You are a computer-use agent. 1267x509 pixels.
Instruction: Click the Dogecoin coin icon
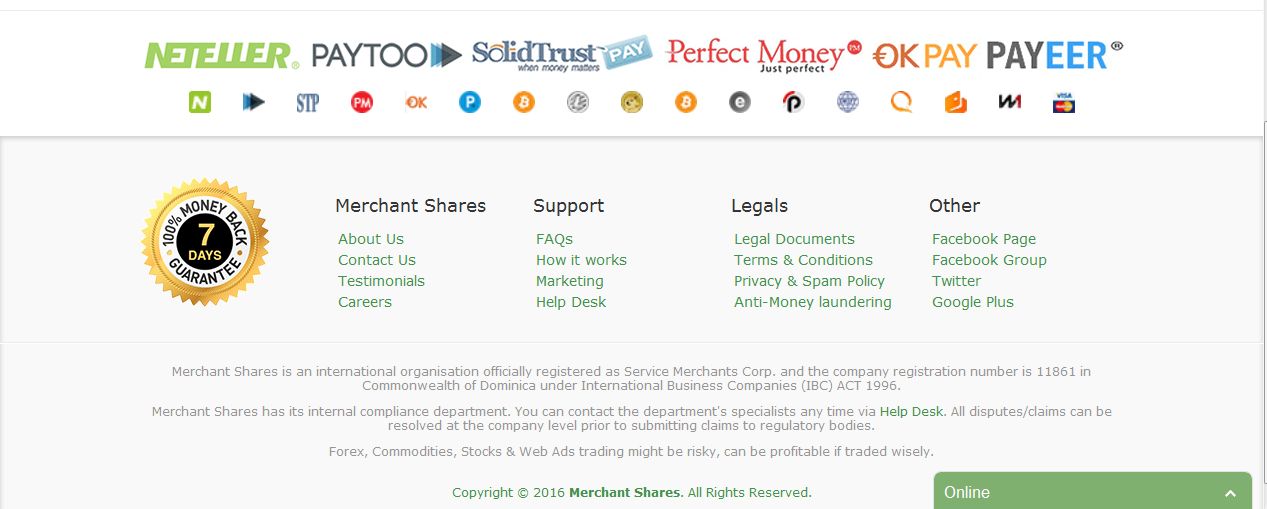tap(632, 102)
